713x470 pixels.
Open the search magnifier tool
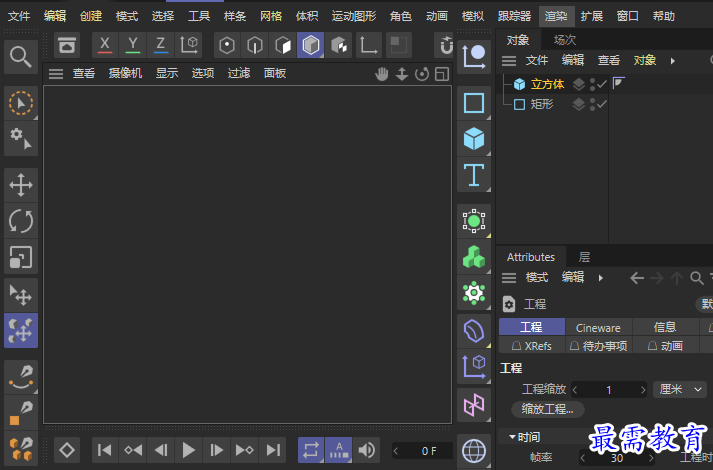tap(20, 57)
